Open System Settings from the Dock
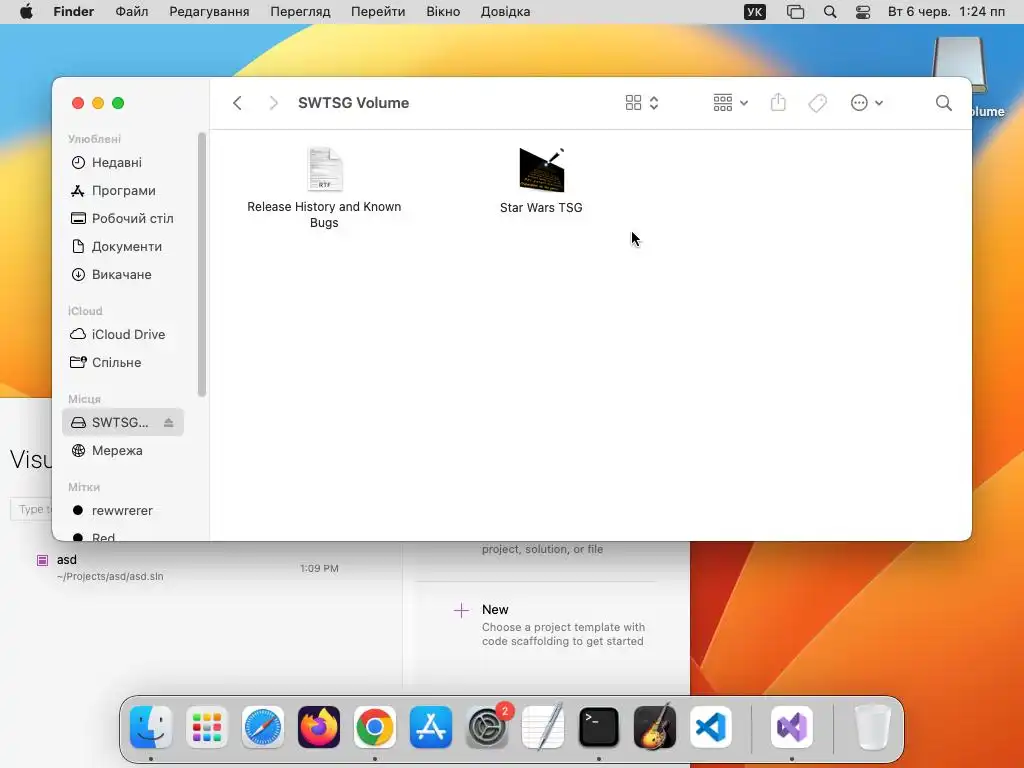 point(487,727)
